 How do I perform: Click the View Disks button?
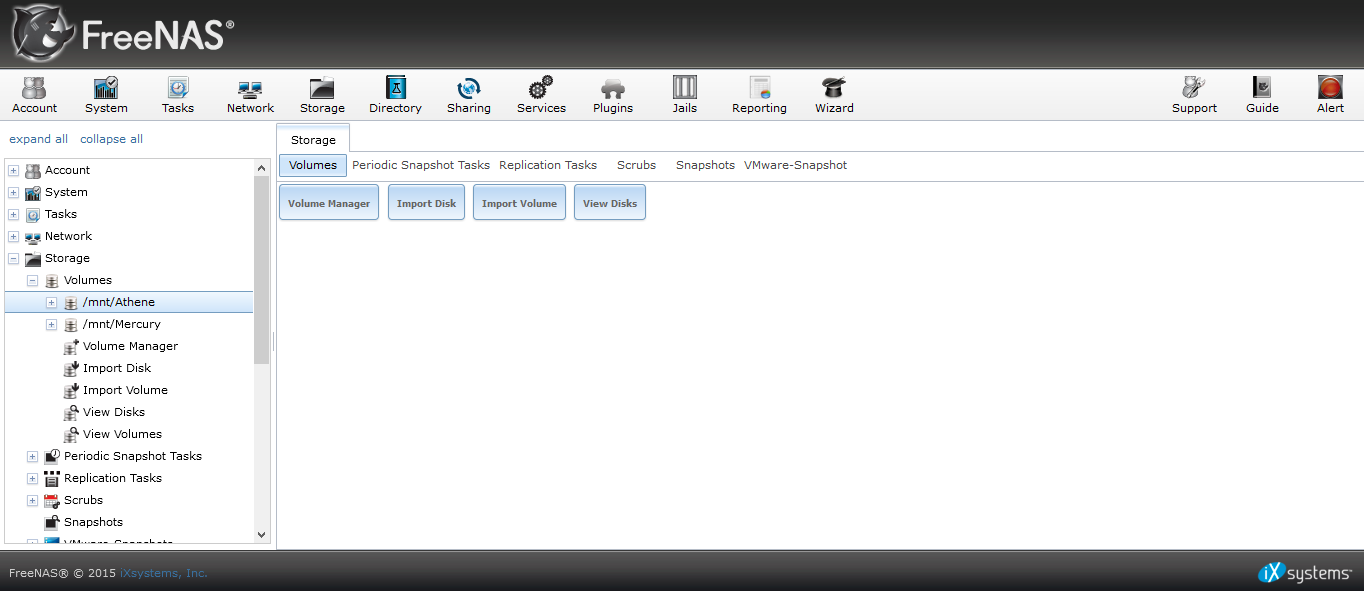[x=610, y=203]
